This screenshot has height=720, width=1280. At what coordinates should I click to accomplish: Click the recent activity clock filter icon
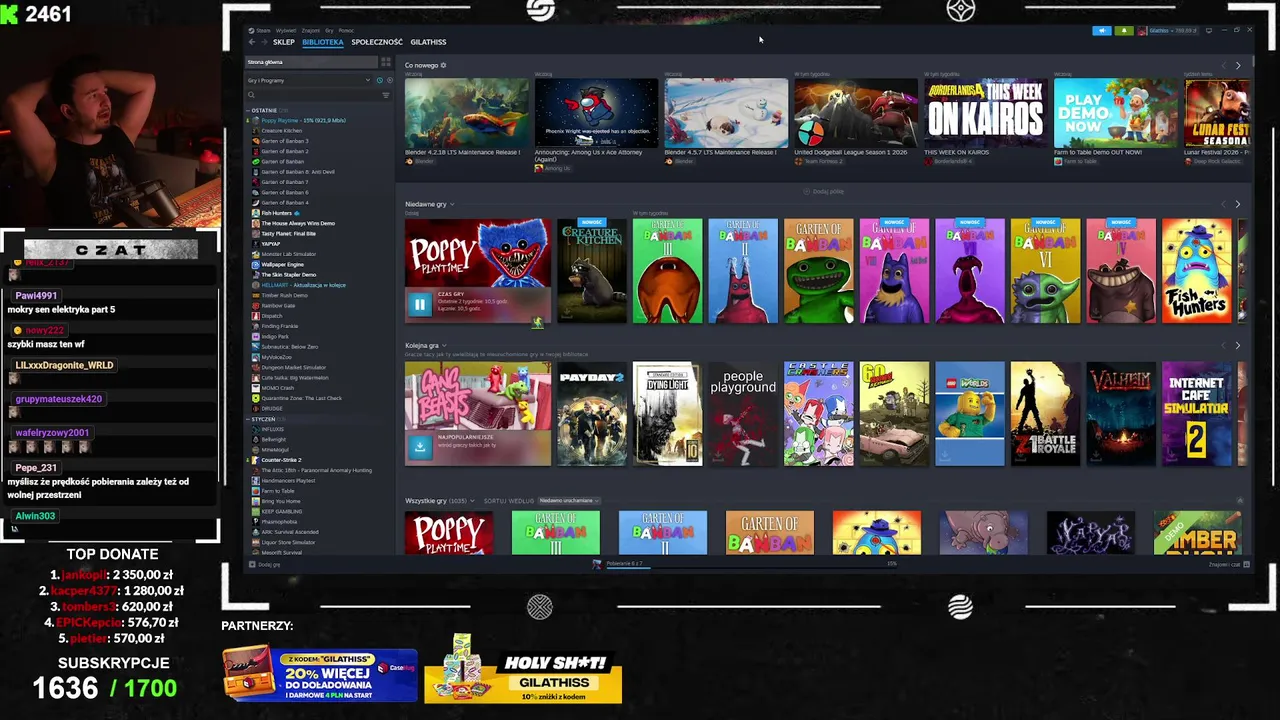(x=380, y=80)
